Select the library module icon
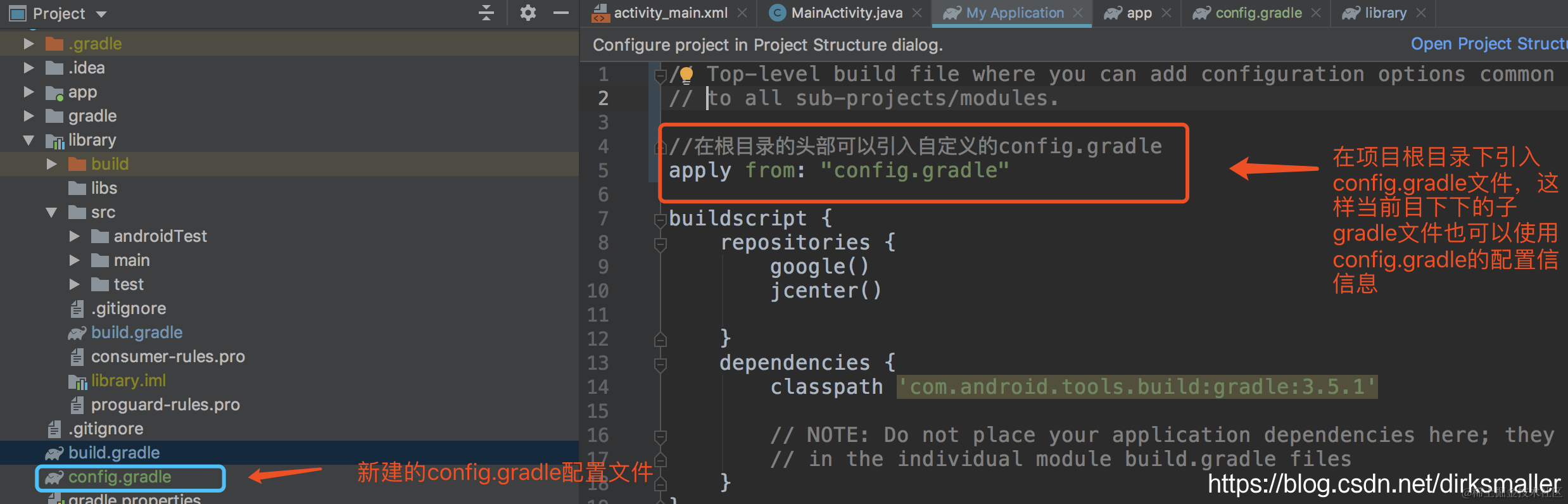Screen dimensions: 1568x504 point(54,141)
